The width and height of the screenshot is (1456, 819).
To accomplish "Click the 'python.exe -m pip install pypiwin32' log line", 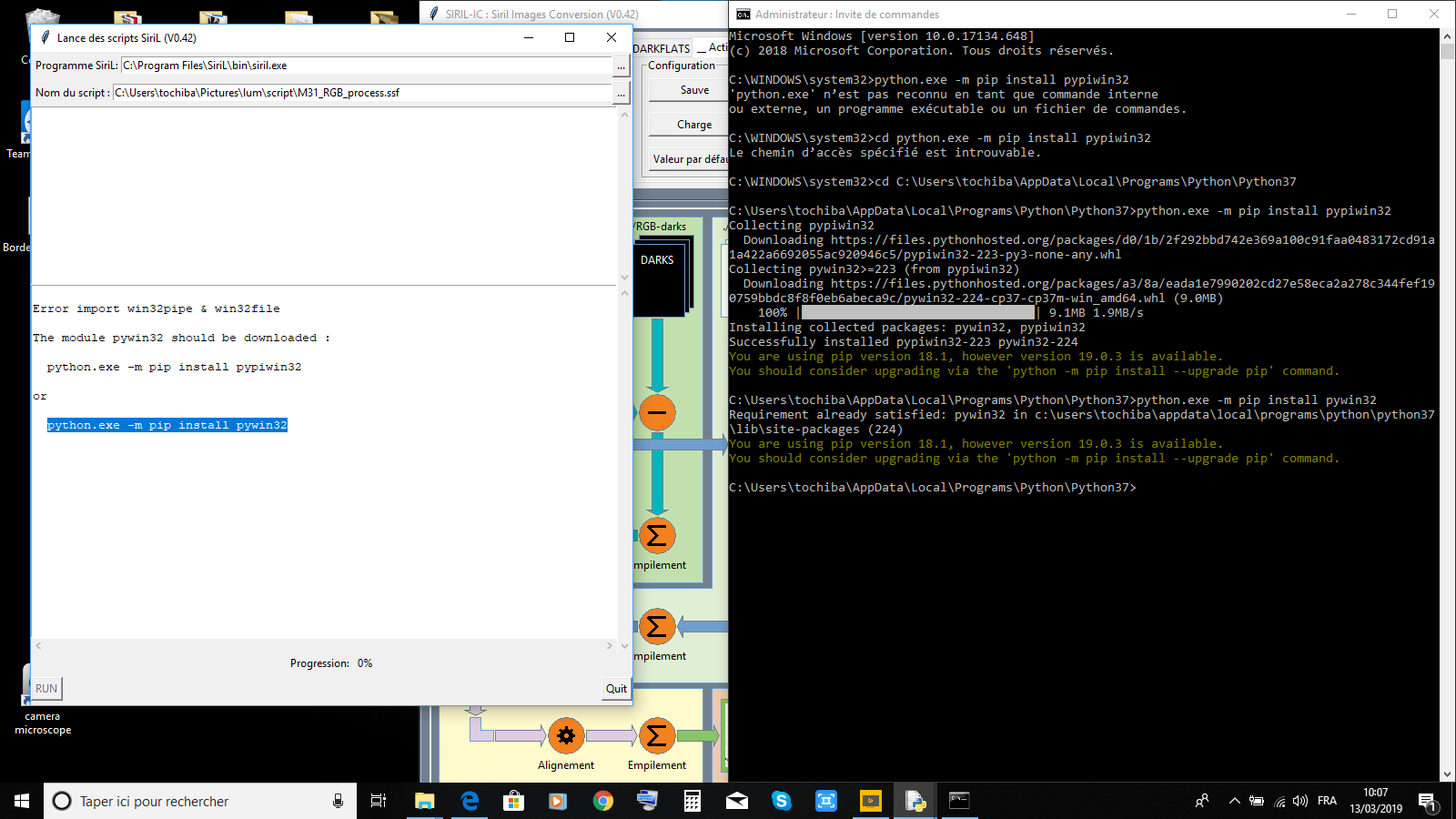I will [x=174, y=367].
